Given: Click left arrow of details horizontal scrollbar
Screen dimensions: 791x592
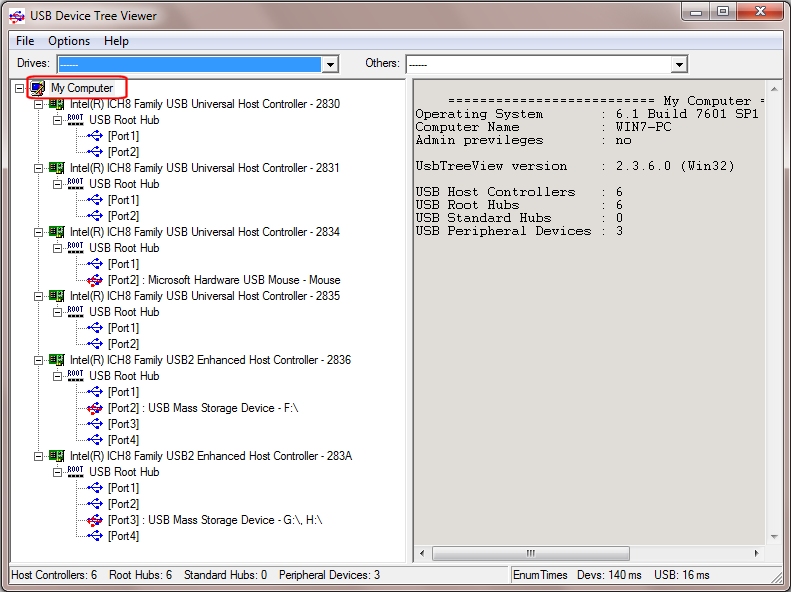Looking at the screenshot, I should 422,554.
